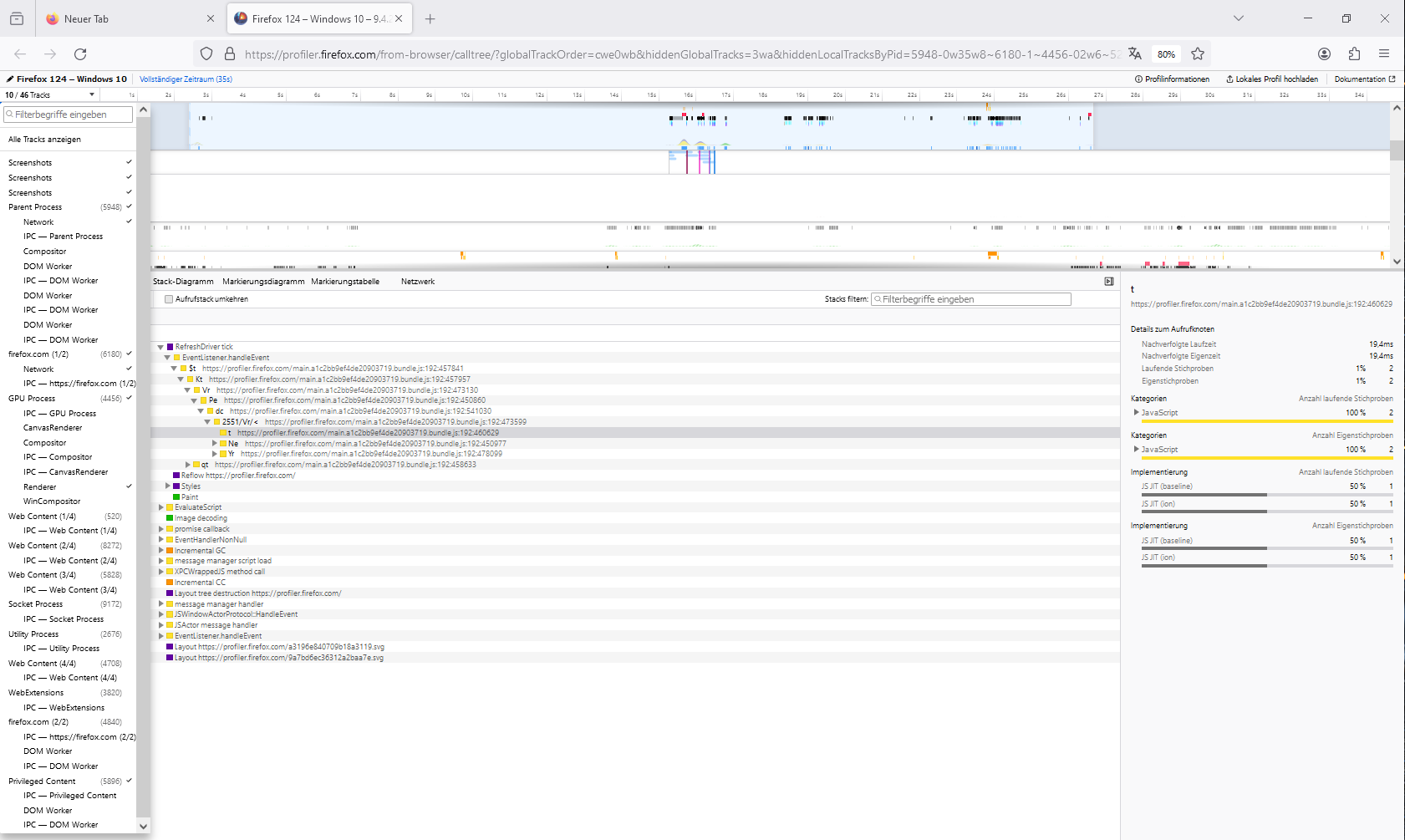Expand the EvaluateScript tree node
Viewport: 1405px width, 840px height.
(161, 507)
